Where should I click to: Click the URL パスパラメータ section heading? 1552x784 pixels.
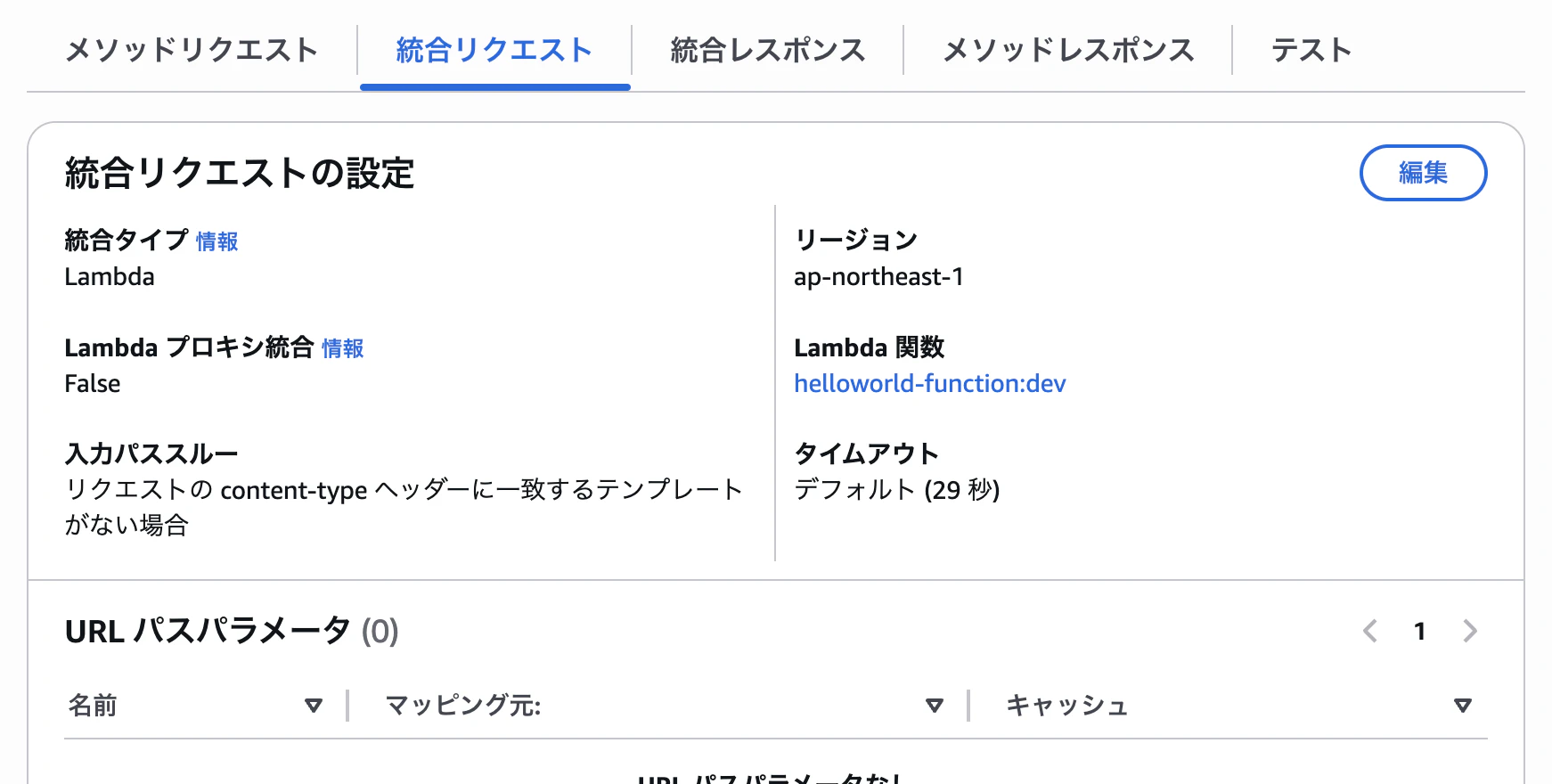pos(231,632)
